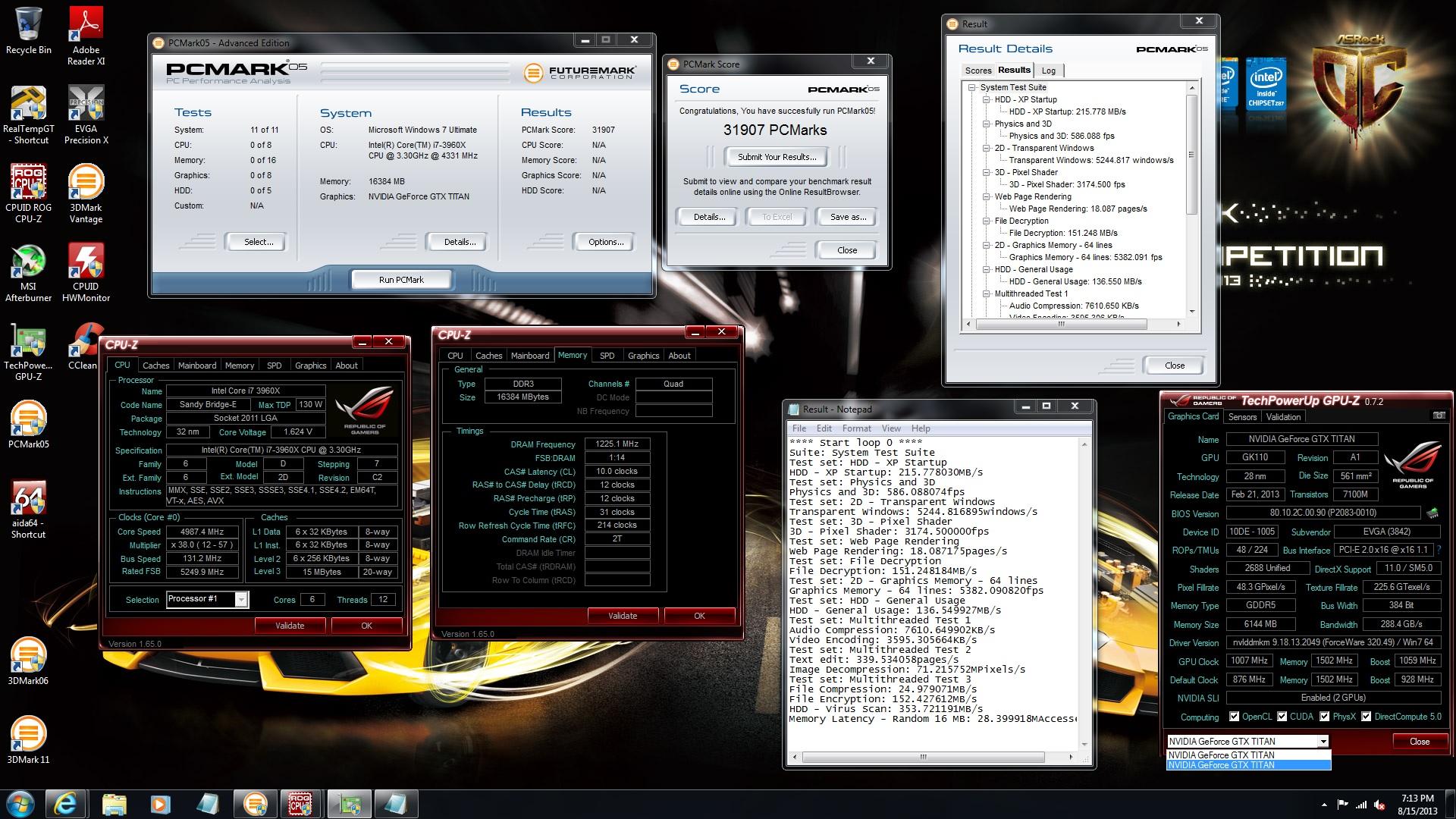
Task: Select 'HDD - General Usage: 136.550 MB/s' row
Action: coord(1075,281)
